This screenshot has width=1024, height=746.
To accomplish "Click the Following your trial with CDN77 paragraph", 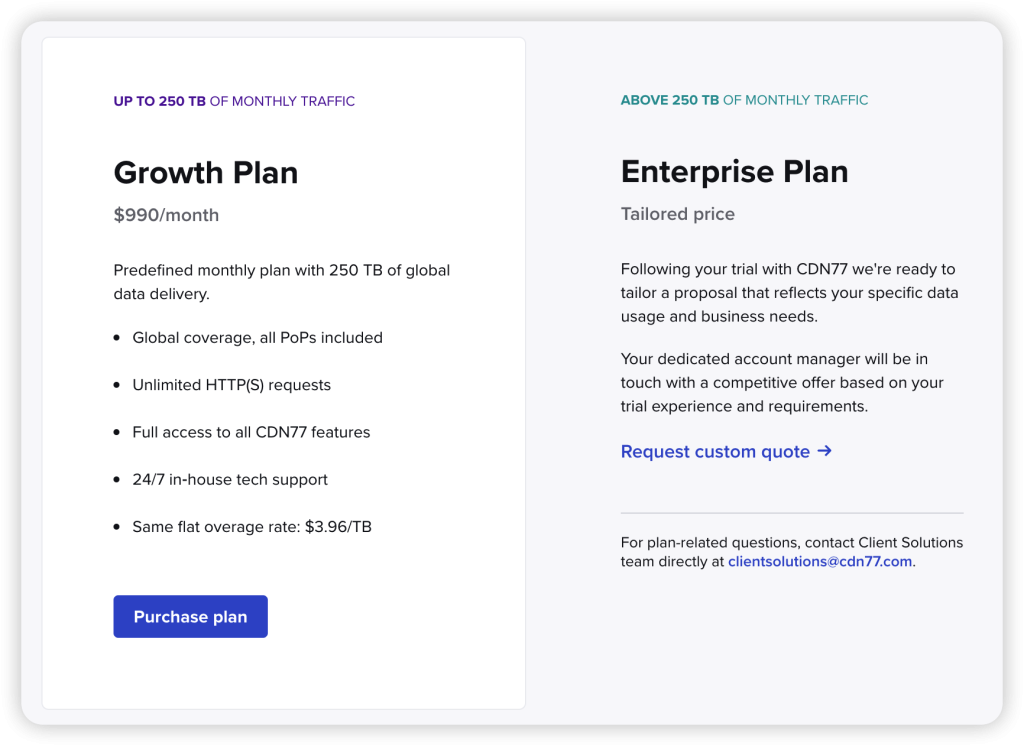I will pos(789,293).
